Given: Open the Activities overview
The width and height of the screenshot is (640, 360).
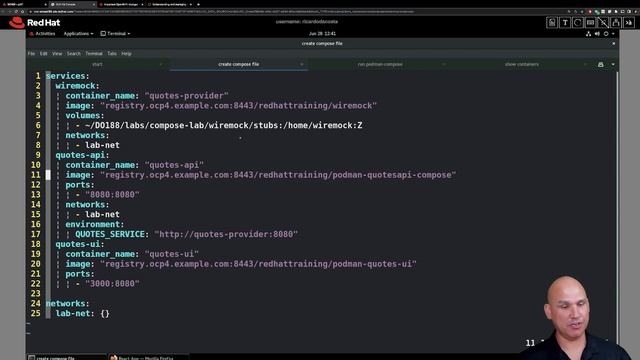Looking at the screenshot, I should tap(42, 33).
